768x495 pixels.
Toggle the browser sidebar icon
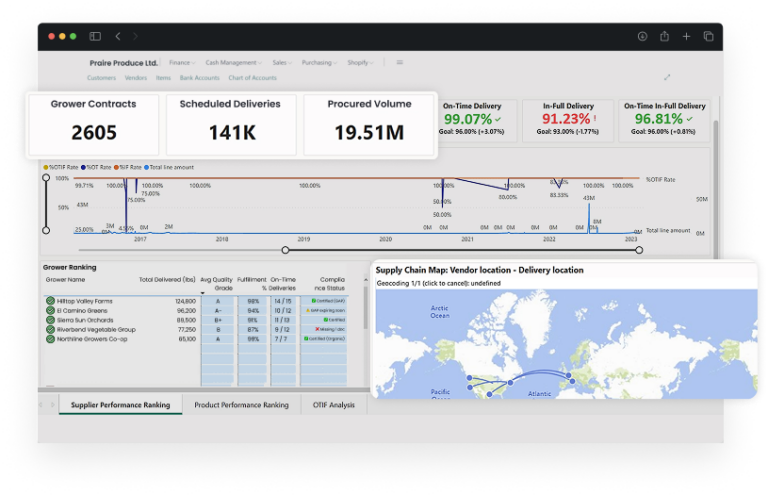(95, 36)
